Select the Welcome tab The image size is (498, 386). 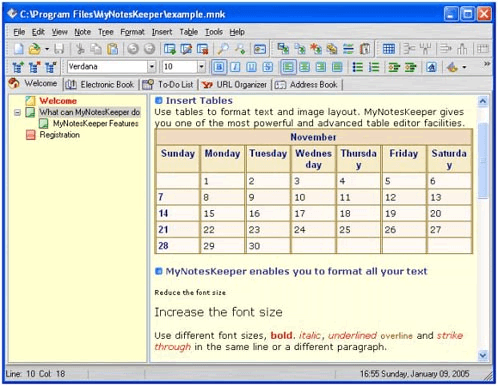[33, 83]
